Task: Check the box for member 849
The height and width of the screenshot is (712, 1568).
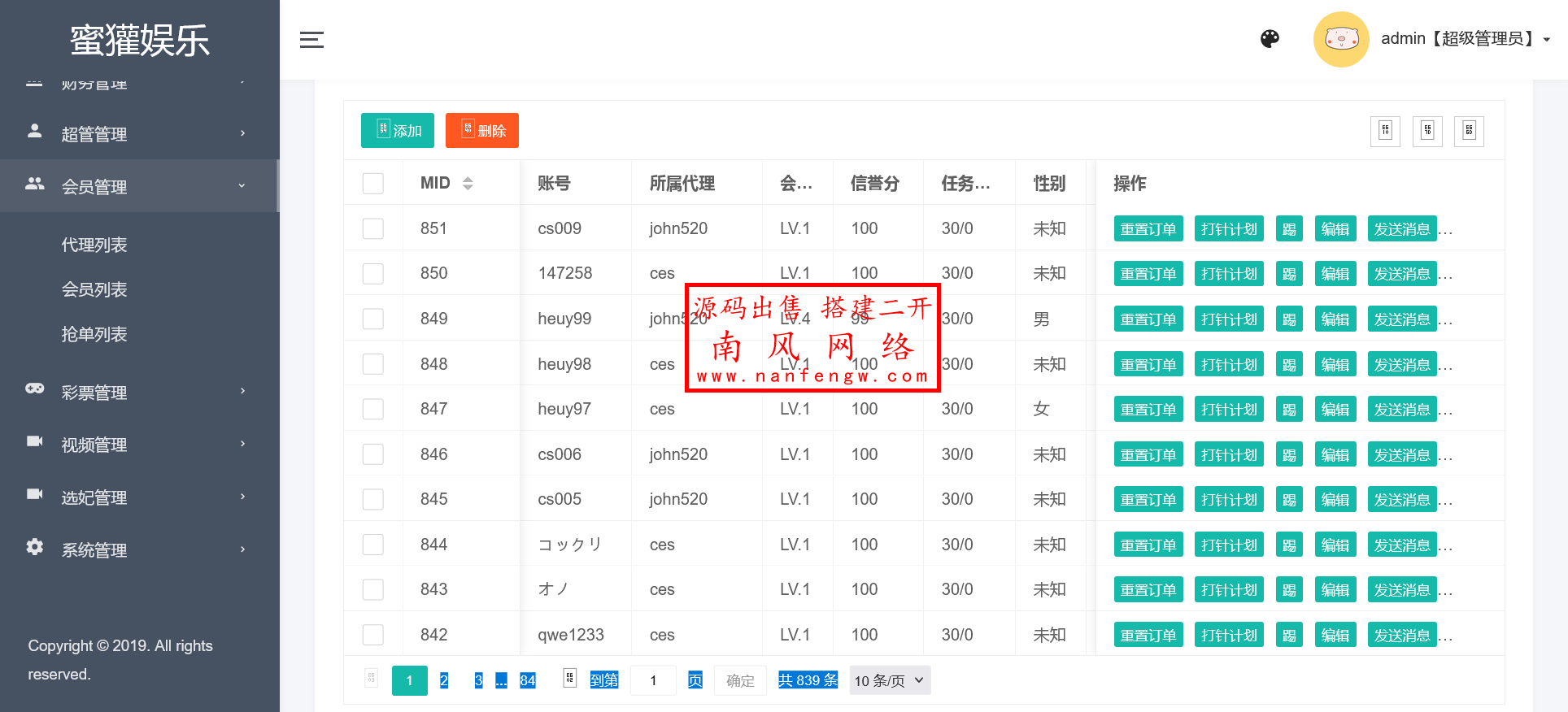Action: 373,319
